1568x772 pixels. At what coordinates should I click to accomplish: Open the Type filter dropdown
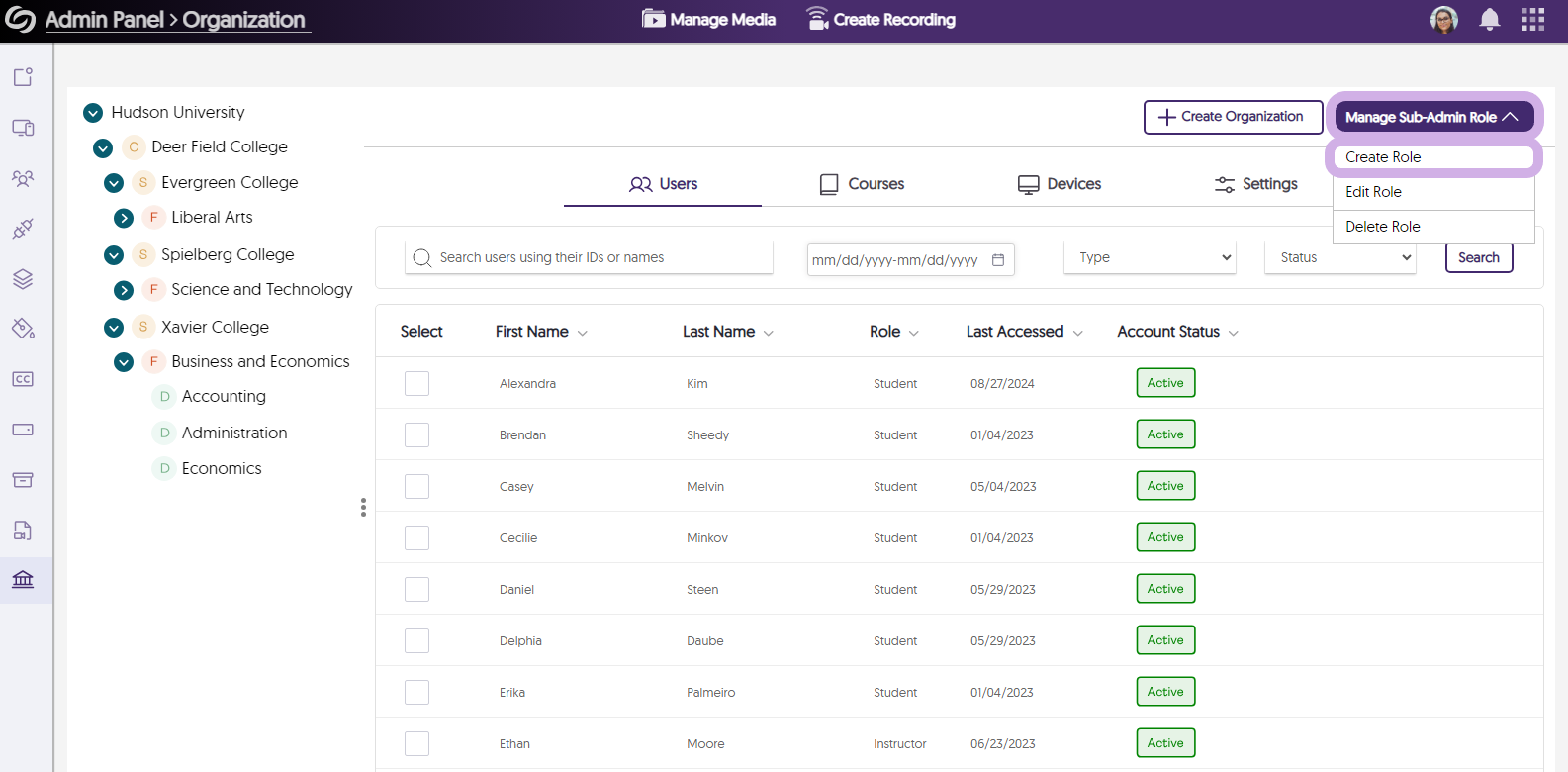point(1150,257)
